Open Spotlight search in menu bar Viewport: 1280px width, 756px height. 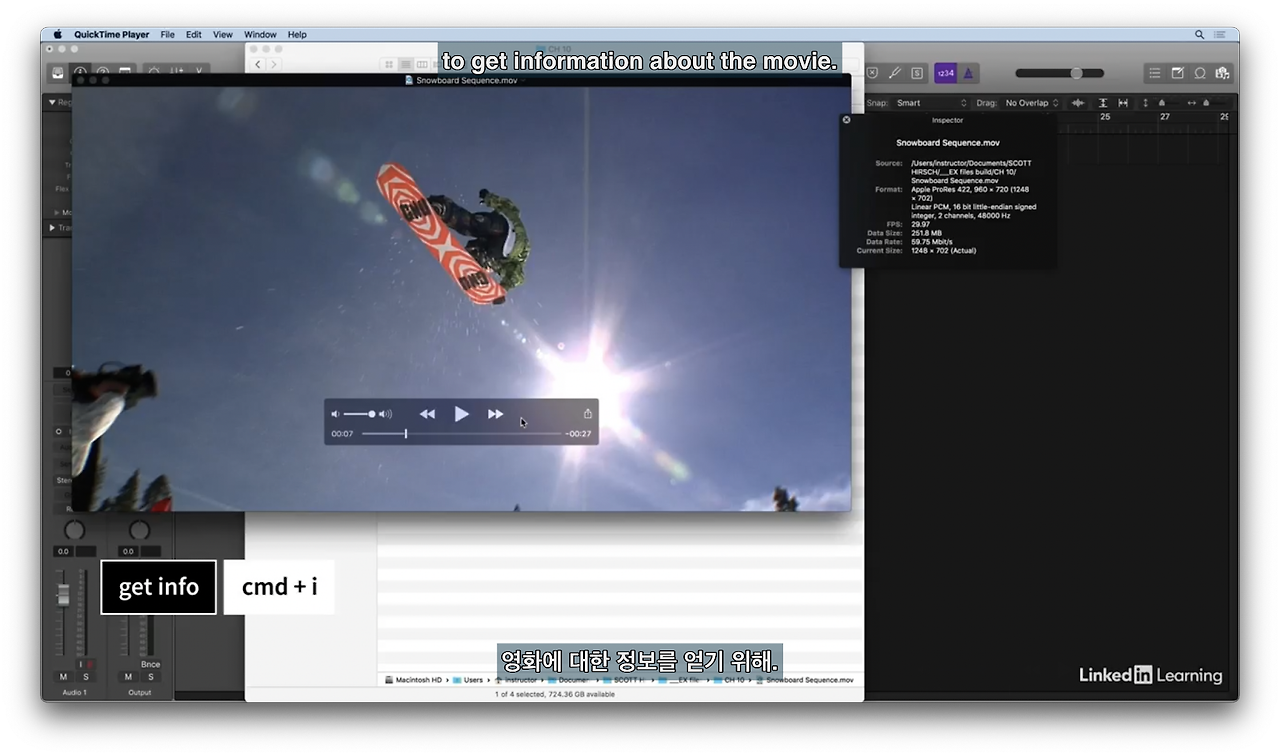pos(1199,34)
